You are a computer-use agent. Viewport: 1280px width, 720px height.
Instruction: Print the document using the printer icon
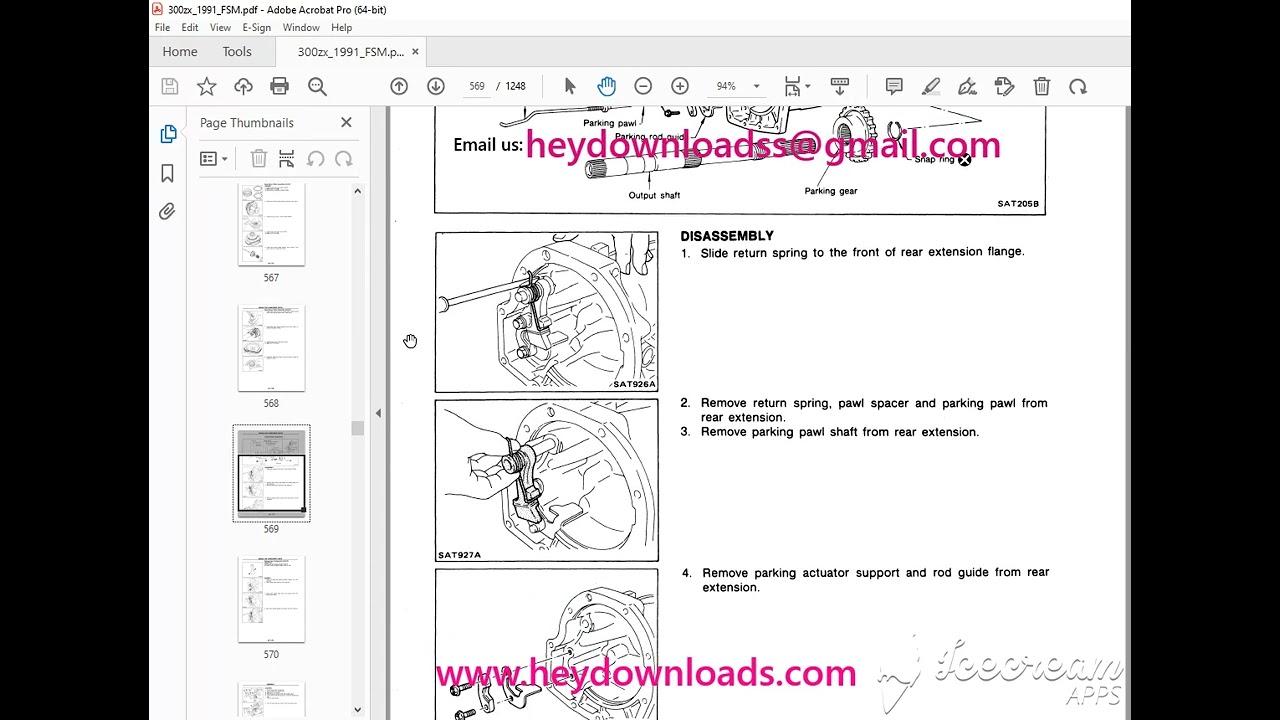point(280,87)
